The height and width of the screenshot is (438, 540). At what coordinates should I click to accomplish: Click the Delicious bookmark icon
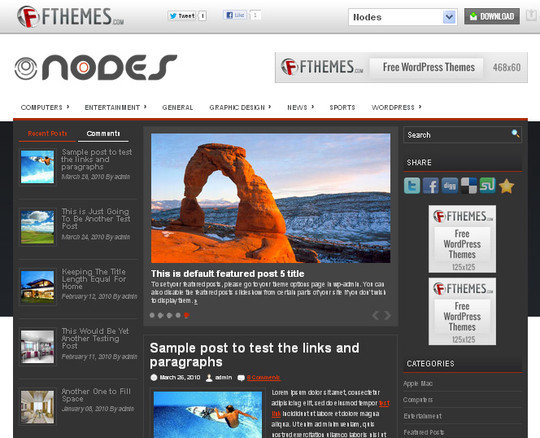pos(469,186)
